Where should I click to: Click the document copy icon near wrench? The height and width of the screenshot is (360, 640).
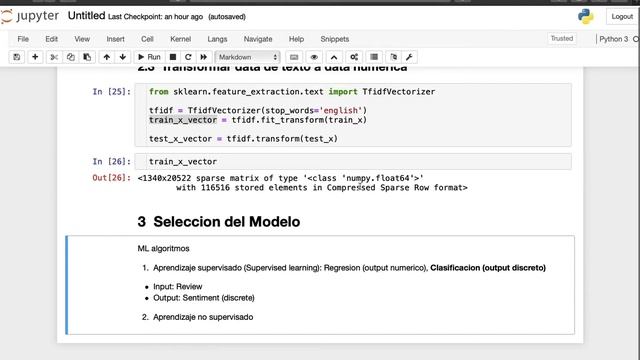pyautogui.click(x=393, y=57)
